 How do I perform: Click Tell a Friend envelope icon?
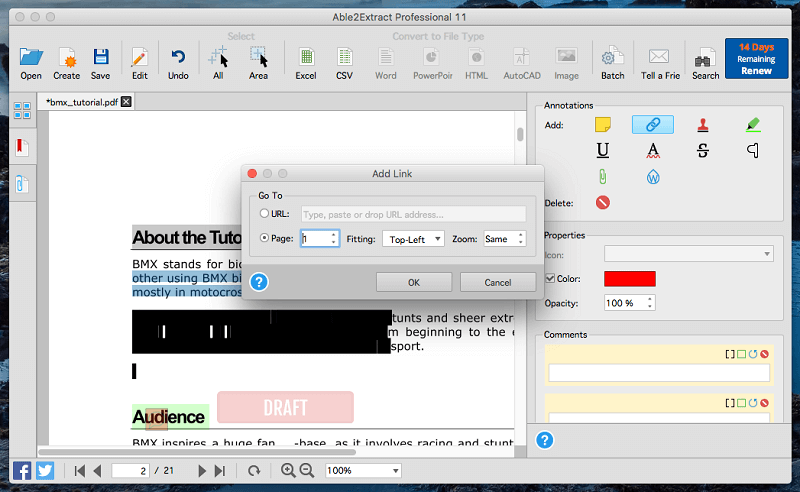coord(659,57)
